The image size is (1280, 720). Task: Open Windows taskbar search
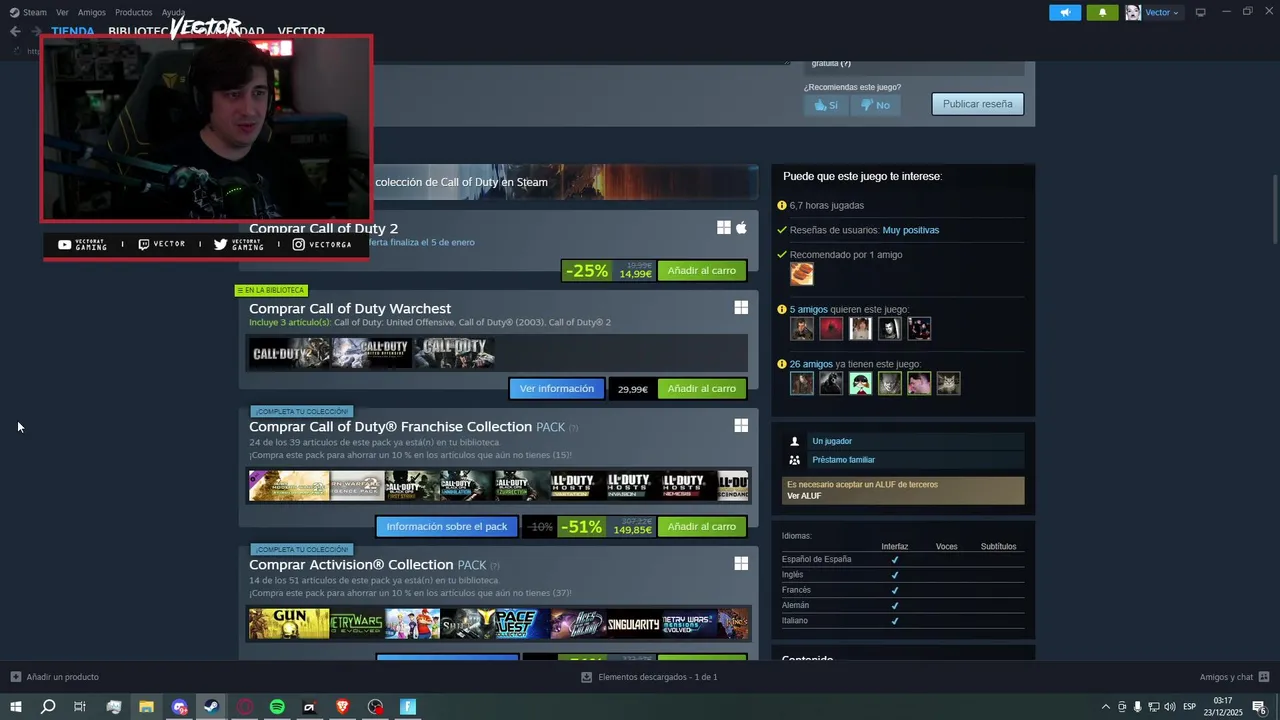[x=48, y=707]
